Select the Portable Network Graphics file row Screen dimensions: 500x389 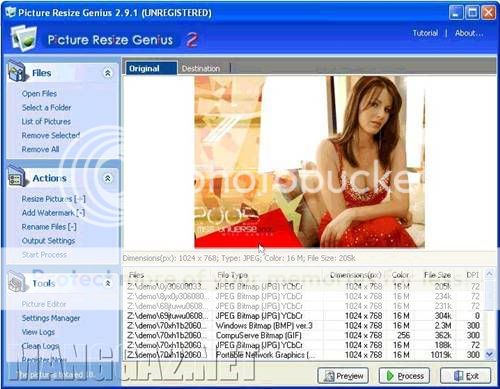304,355
